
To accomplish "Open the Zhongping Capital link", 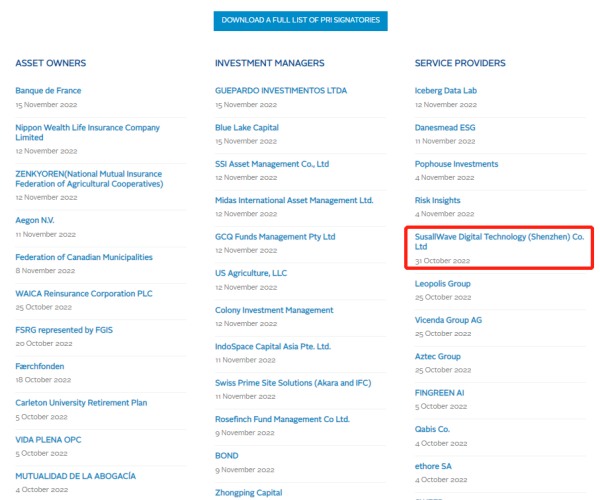I will pyautogui.click(x=249, y=493).
